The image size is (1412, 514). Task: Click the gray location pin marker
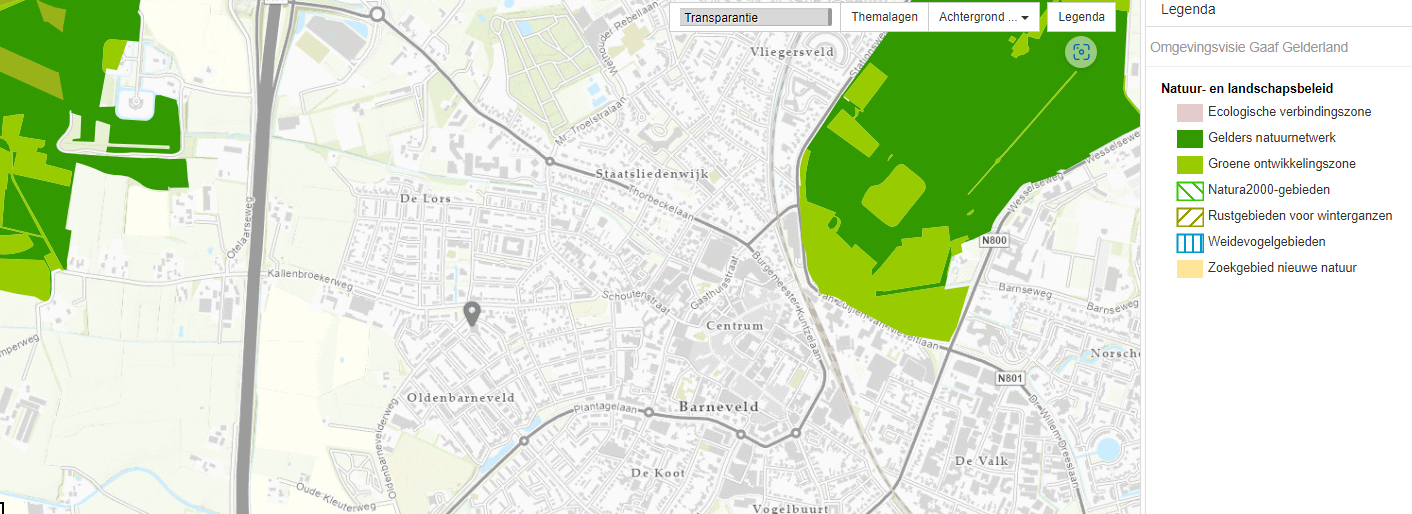click(473, 314)
